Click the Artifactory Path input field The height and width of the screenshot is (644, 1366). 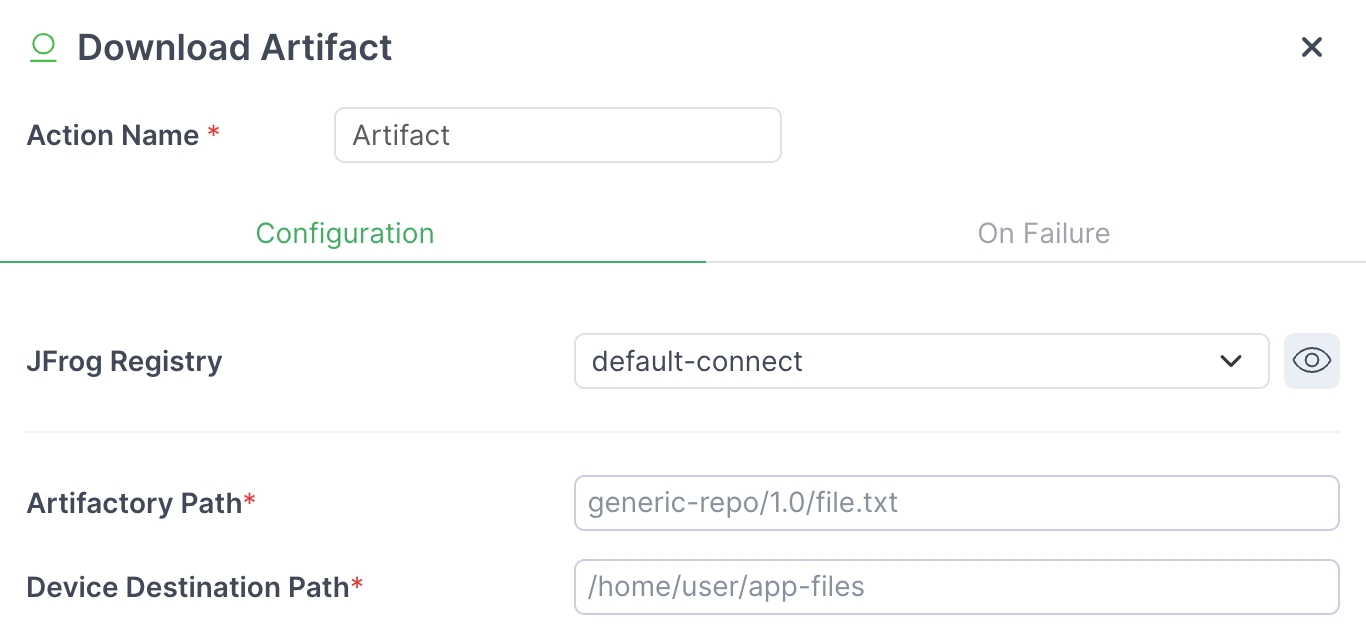tap(956, 503)
